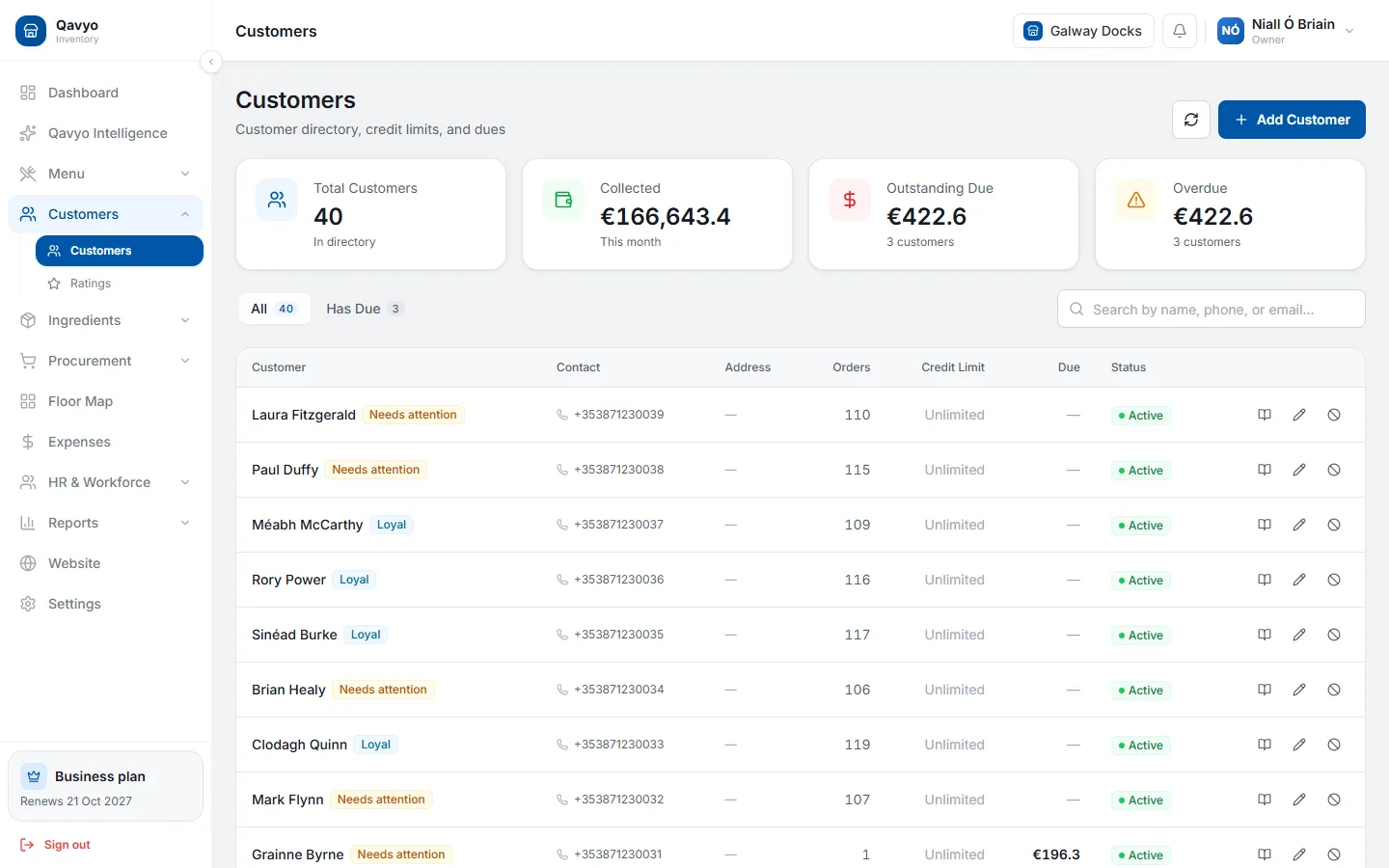This screenshot has height=868, width=1389.
Task: Expand the HR & Workforce section
Action: coord(105,482)
